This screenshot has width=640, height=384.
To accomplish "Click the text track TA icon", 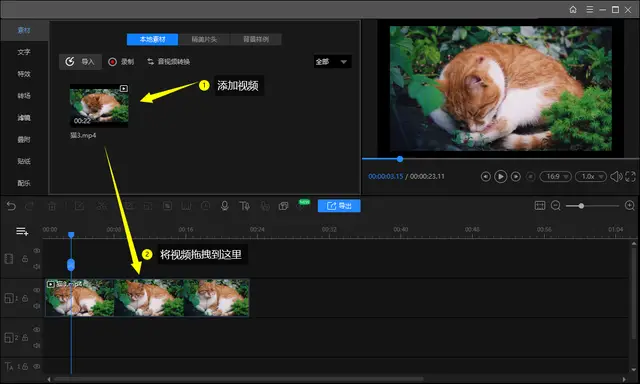I will tap(9, 366).
